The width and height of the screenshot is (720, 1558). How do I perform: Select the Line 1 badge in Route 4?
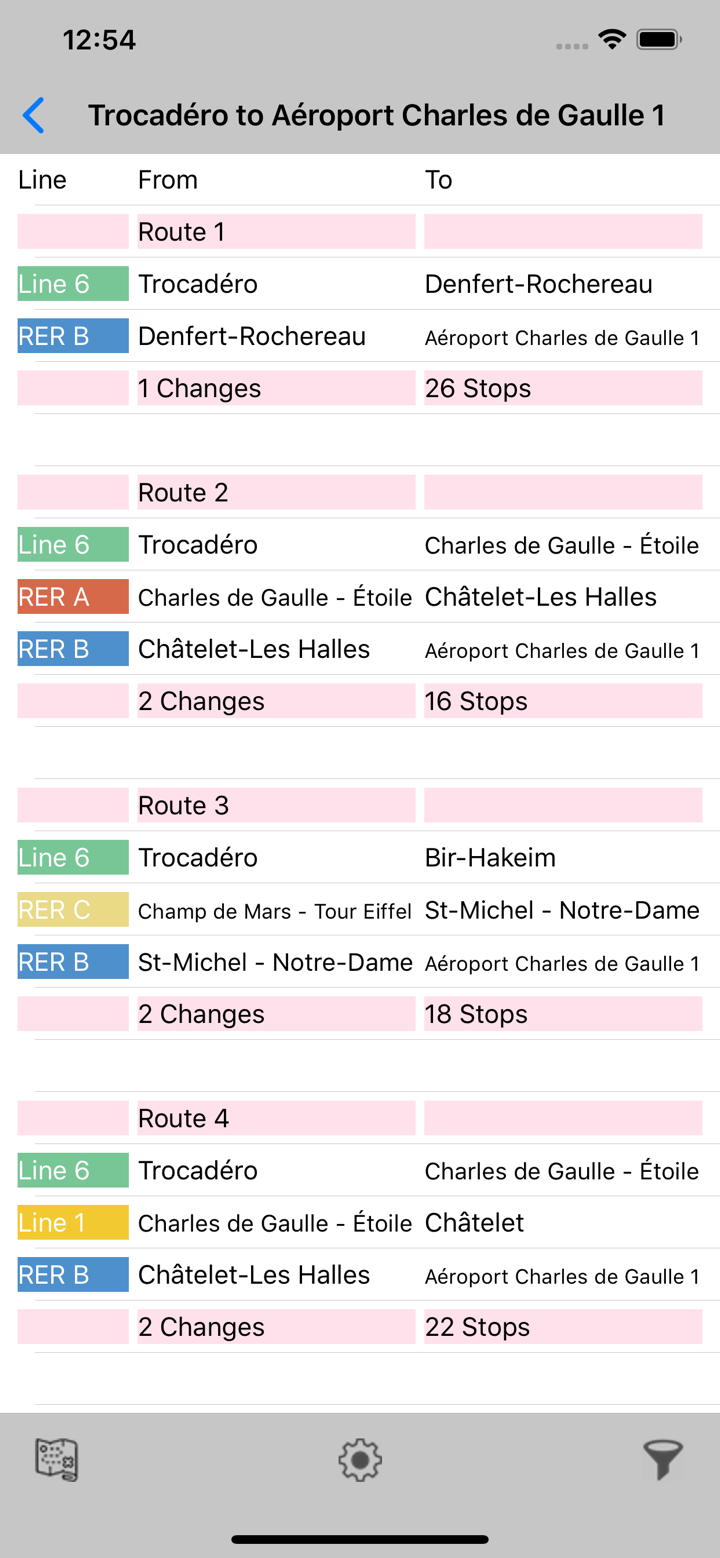click(72, 1222)
